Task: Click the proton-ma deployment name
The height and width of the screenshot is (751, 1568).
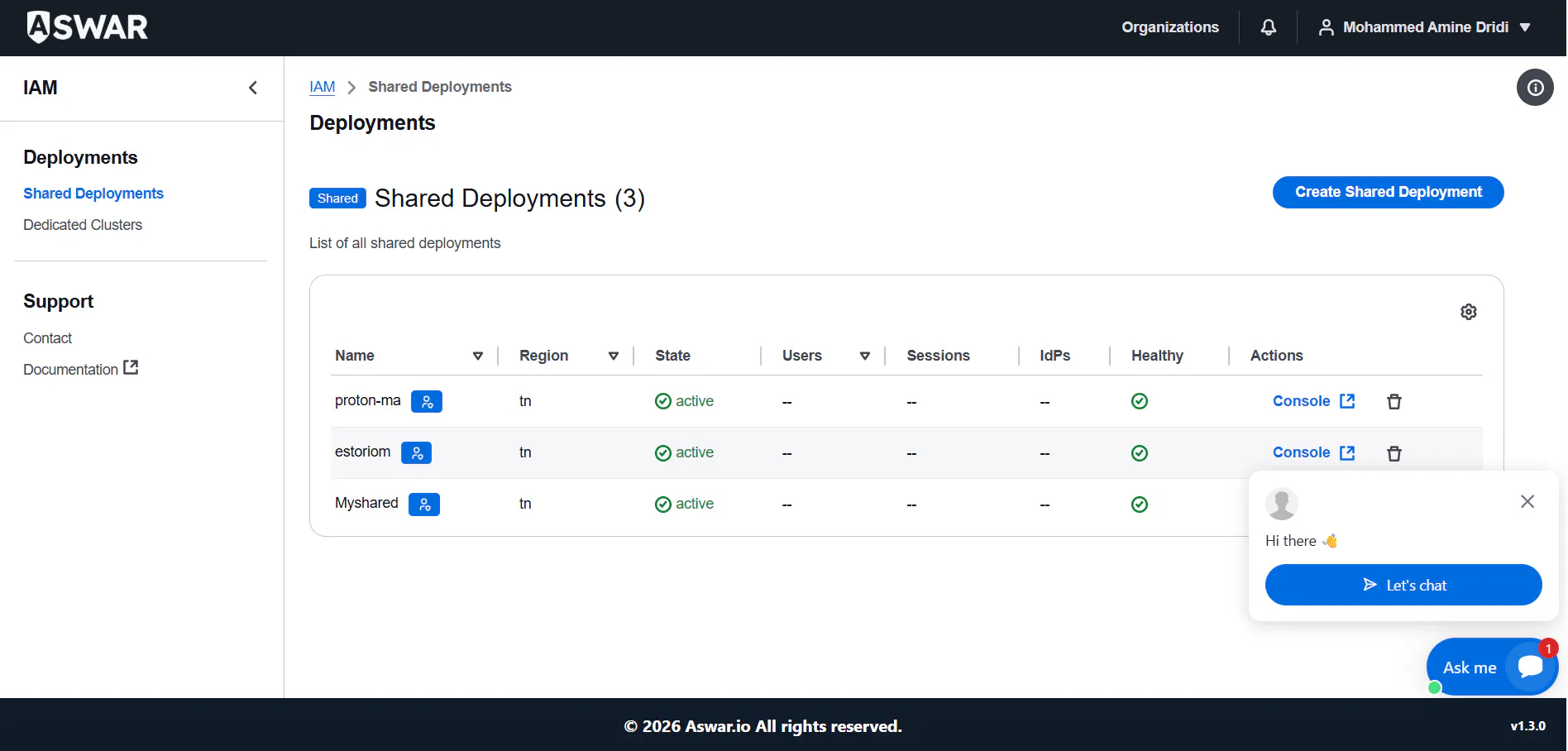Action: tap(368, 400)
